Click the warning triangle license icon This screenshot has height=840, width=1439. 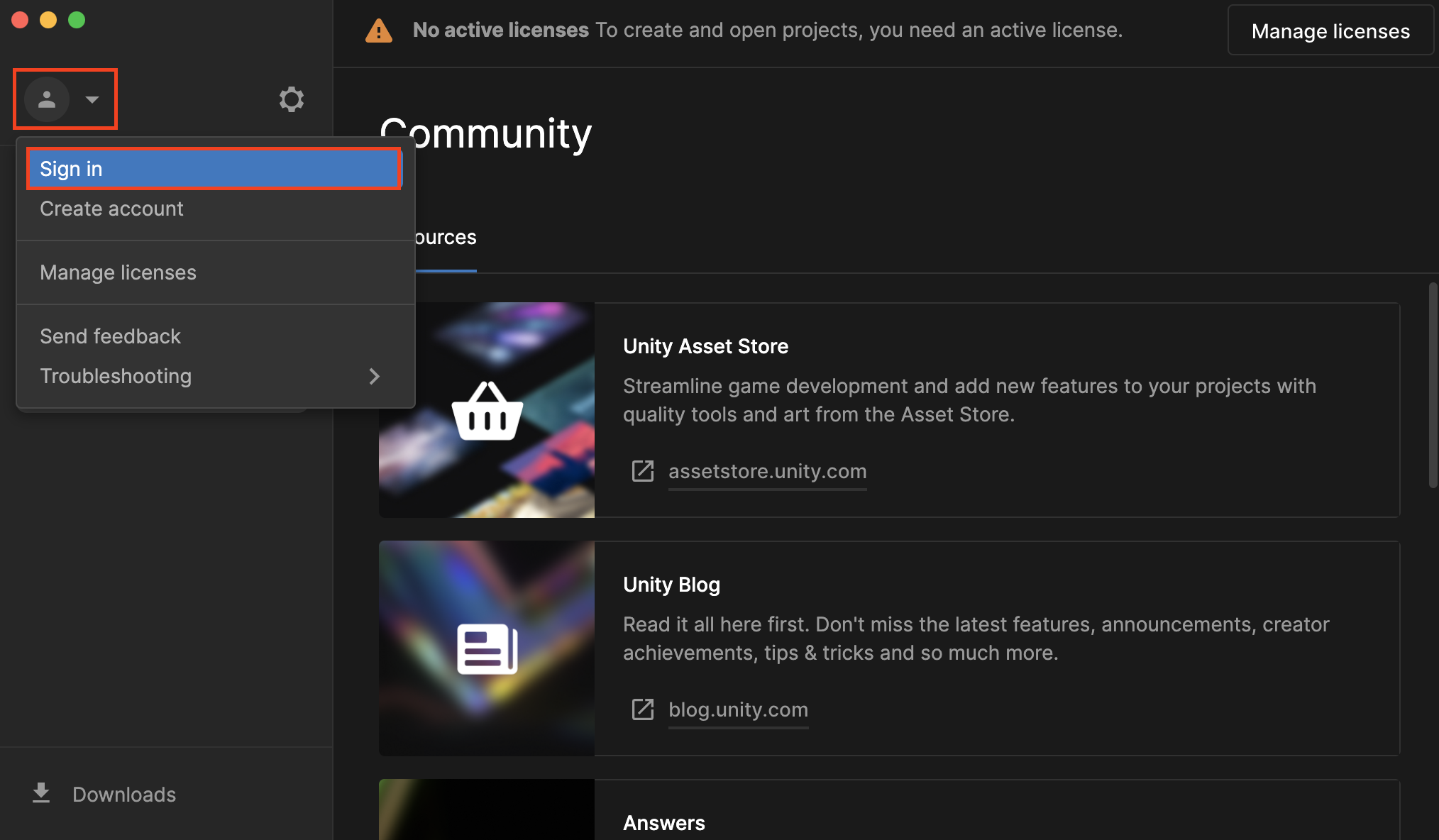point(379,31)
